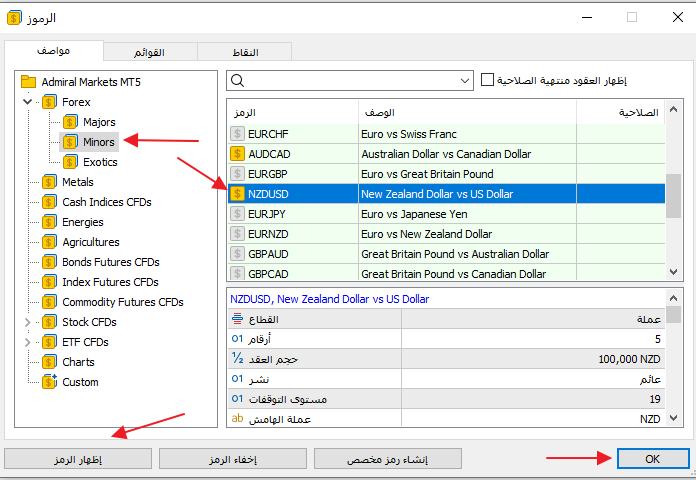Click the Custom group icon with plus
The width and height of the screenshot is (696, 480).
[x=49, y=382]
